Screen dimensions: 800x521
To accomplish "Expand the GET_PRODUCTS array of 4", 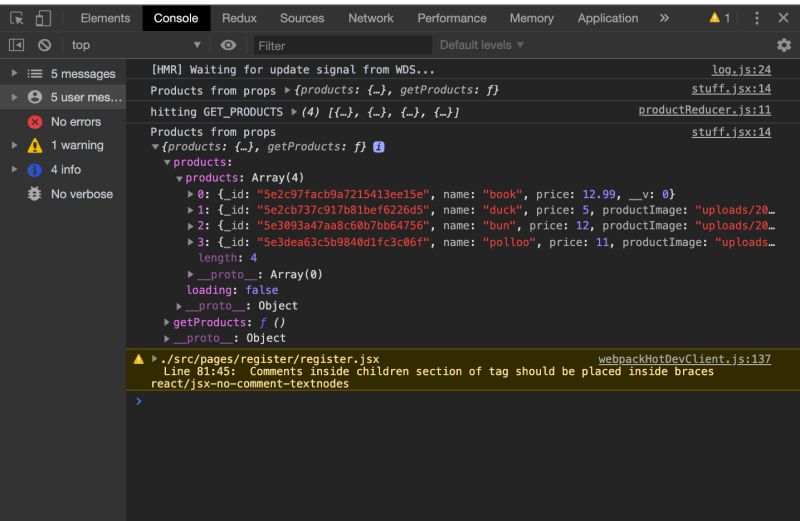I will [x=294, y=112].
